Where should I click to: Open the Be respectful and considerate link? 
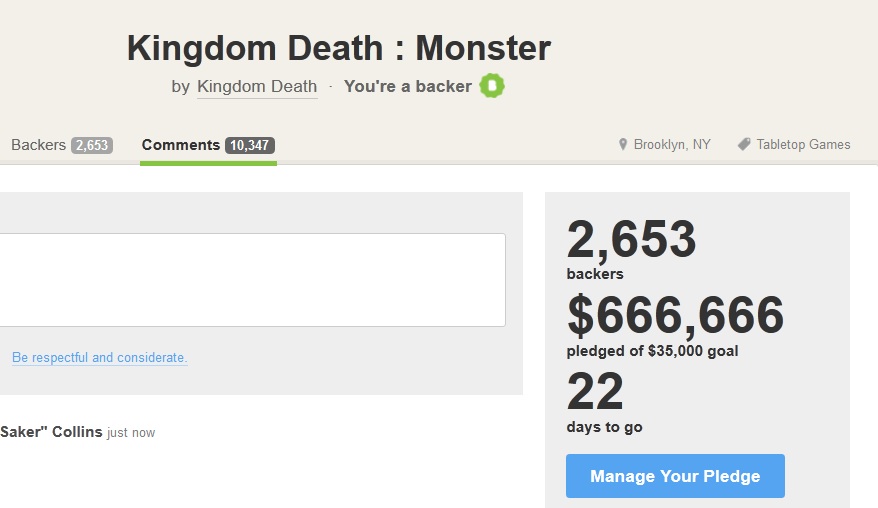click(x=100, y=357)
